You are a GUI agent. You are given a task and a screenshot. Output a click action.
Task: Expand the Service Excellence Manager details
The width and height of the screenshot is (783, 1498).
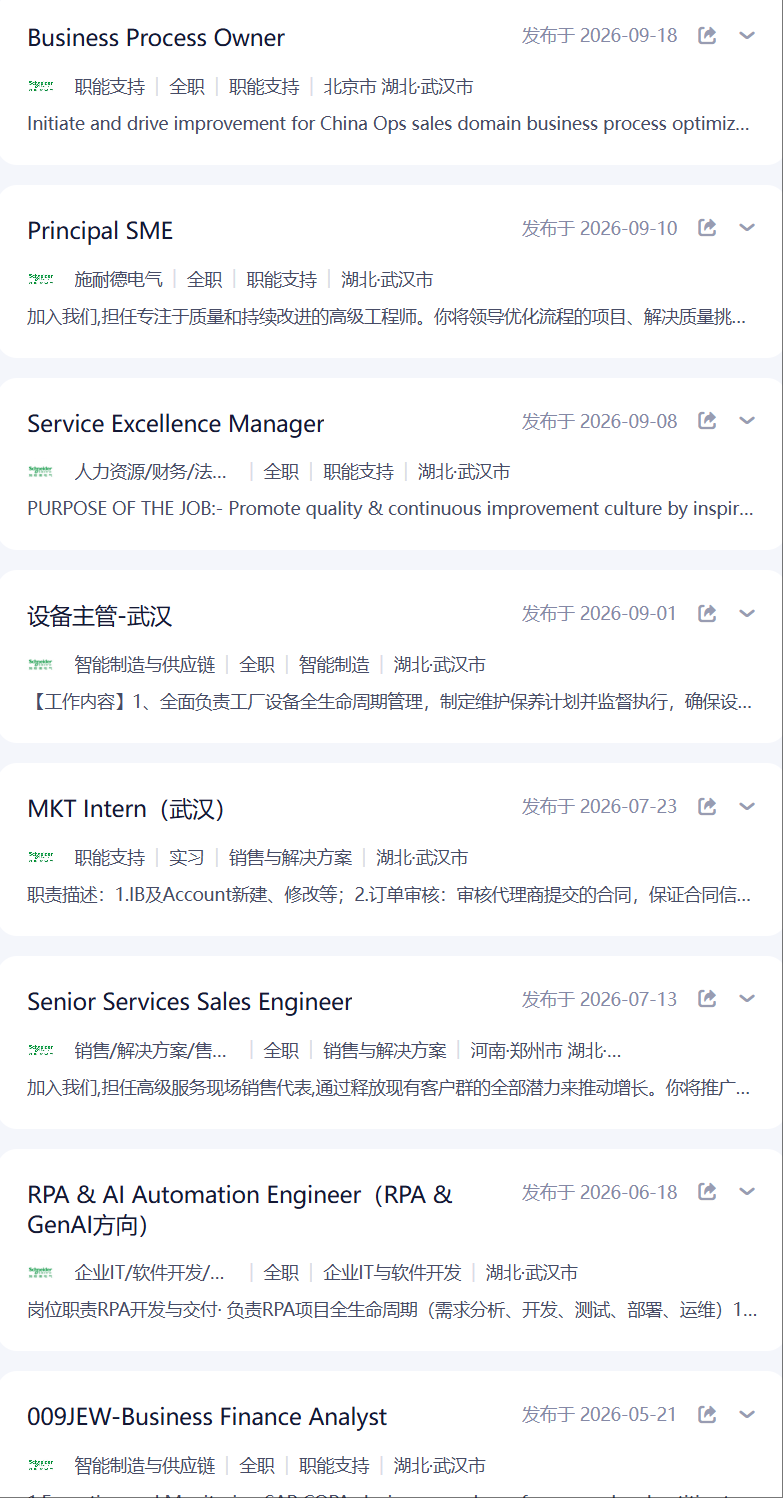tap(747, 421)
